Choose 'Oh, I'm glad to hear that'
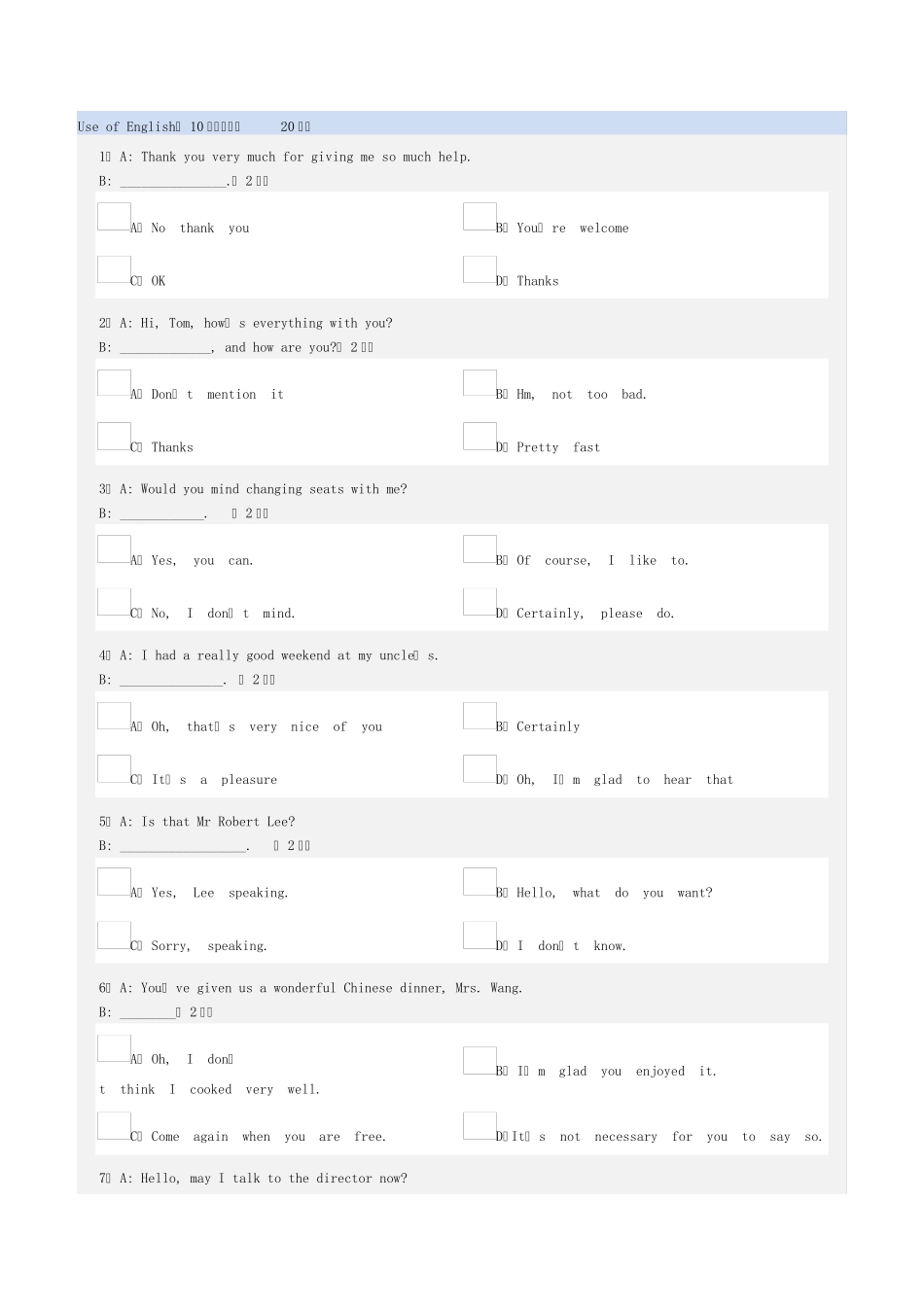The width and height of the screenshot is (924, 1307). pyautogui.click(x=480, y=769)
